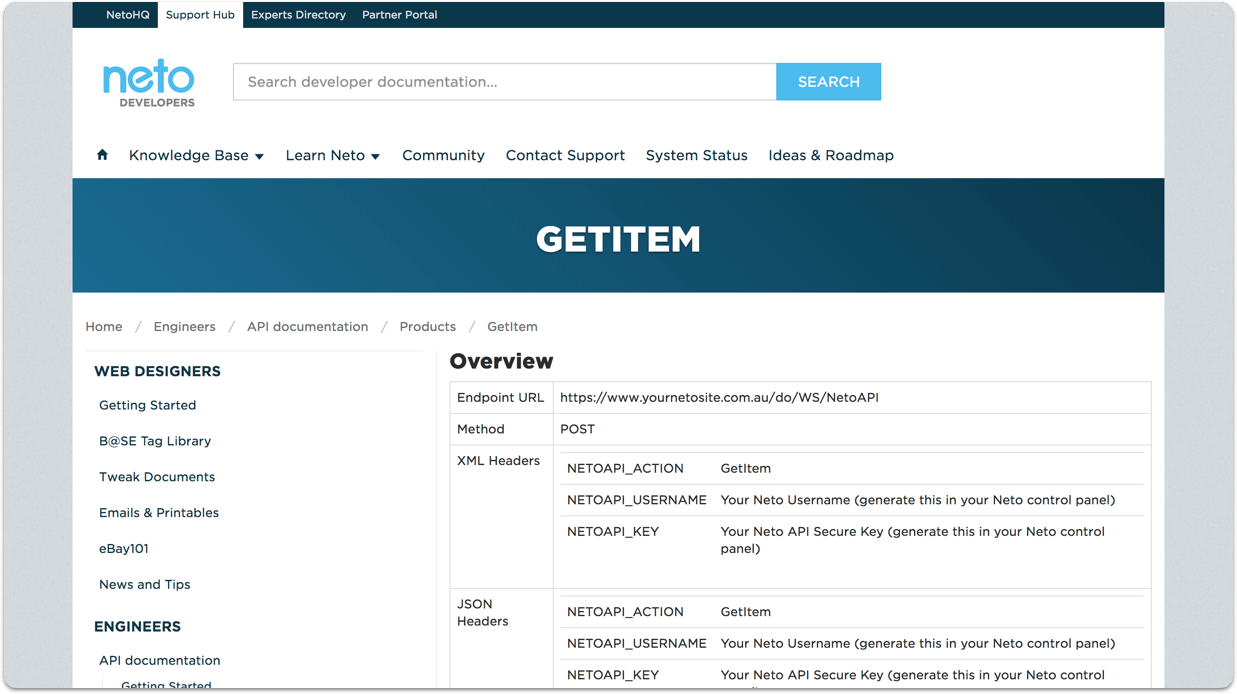Open Ideas & Roadmap menu item
Image resolution: width=1237 pixels, height=694 pixels.
coord(831,156)
